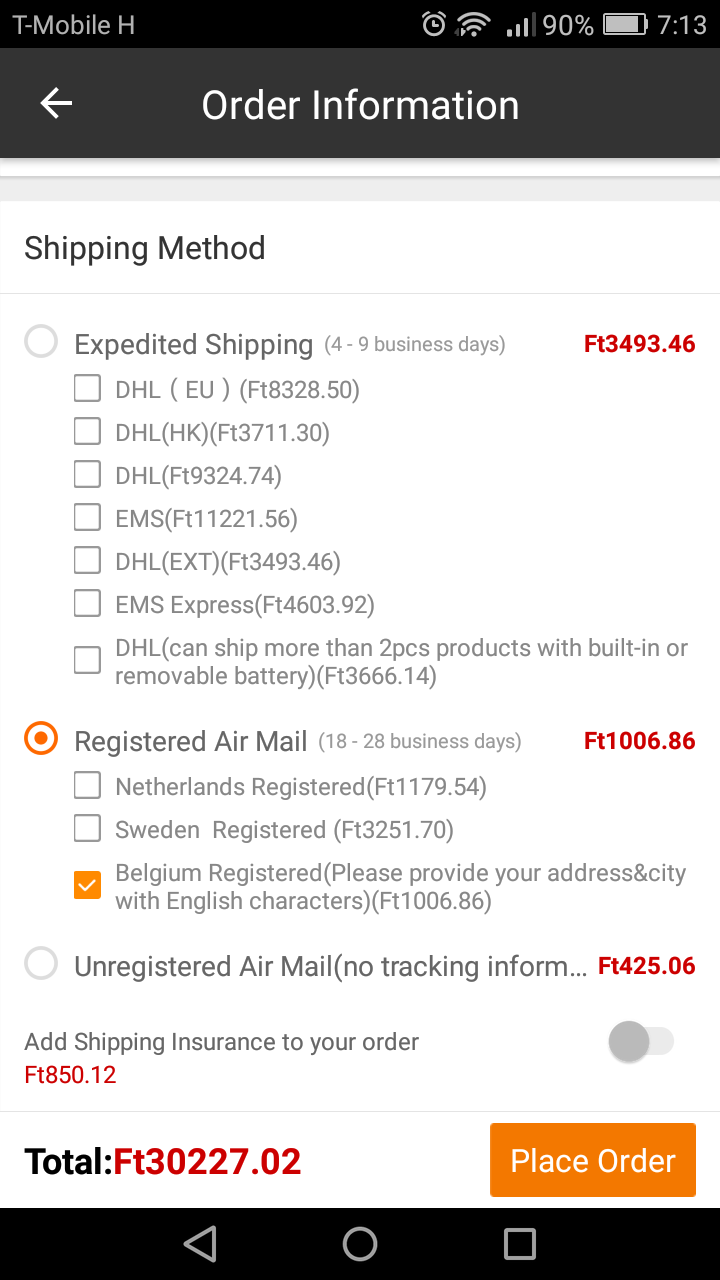Viewport: 720px width, 1280px height.
Task: Check Netherlands Registered option
Action: tap(88, 785)
